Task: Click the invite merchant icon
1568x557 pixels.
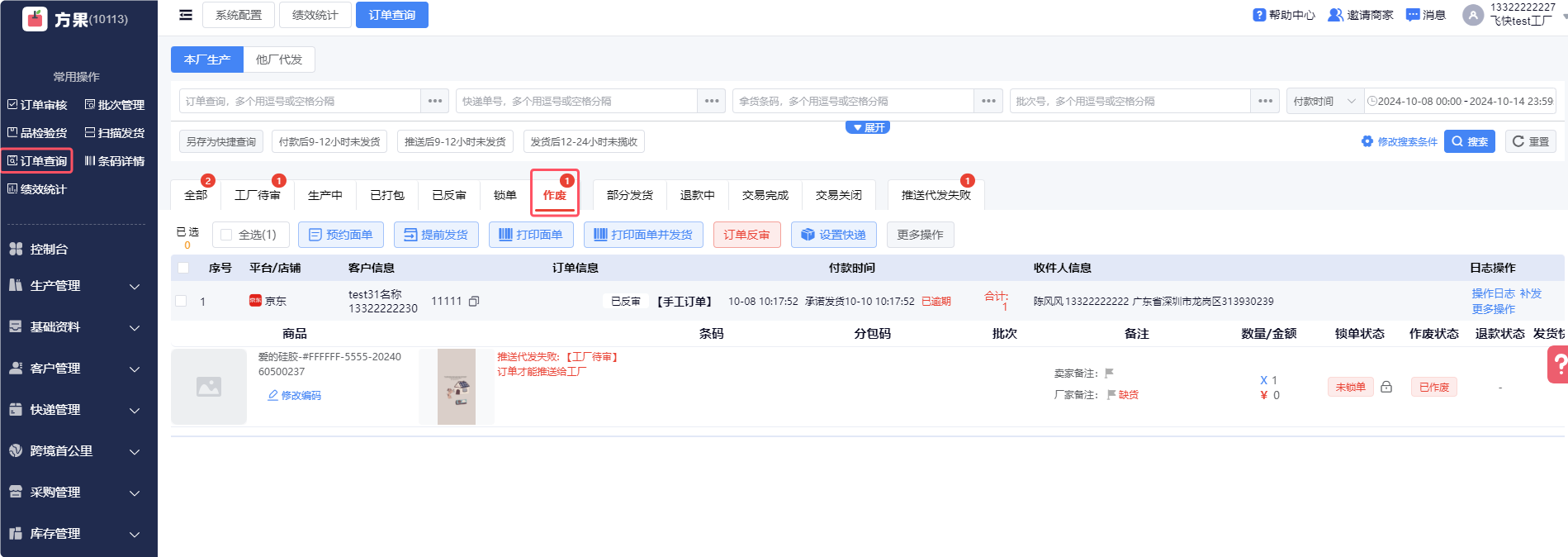Action: [x=1334, y=15]
